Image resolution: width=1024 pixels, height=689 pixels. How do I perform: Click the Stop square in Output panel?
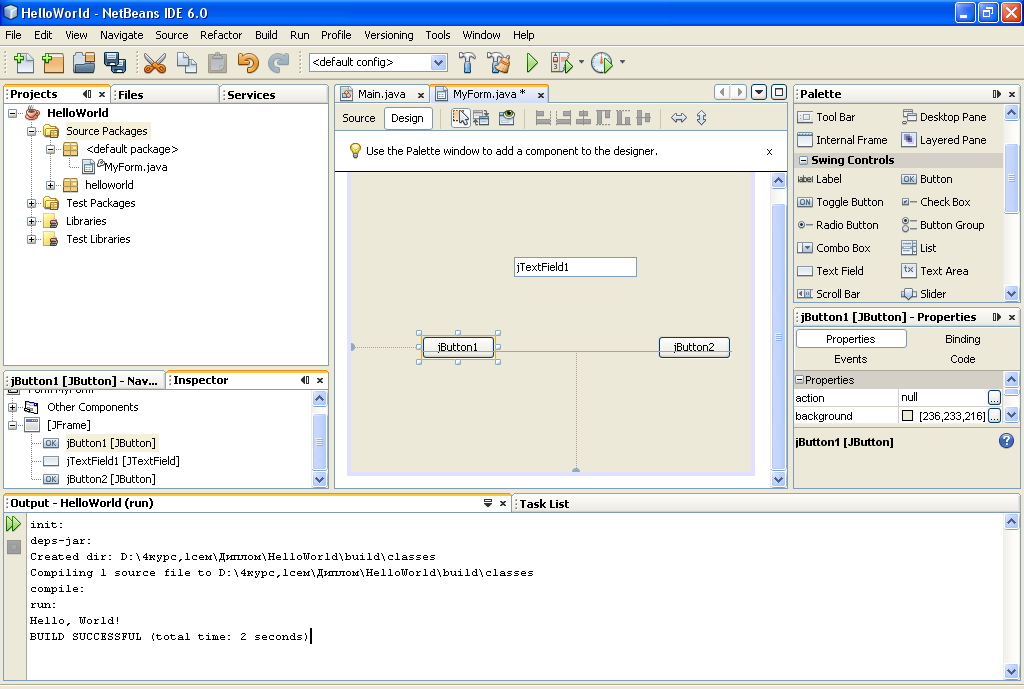(14, 547)
